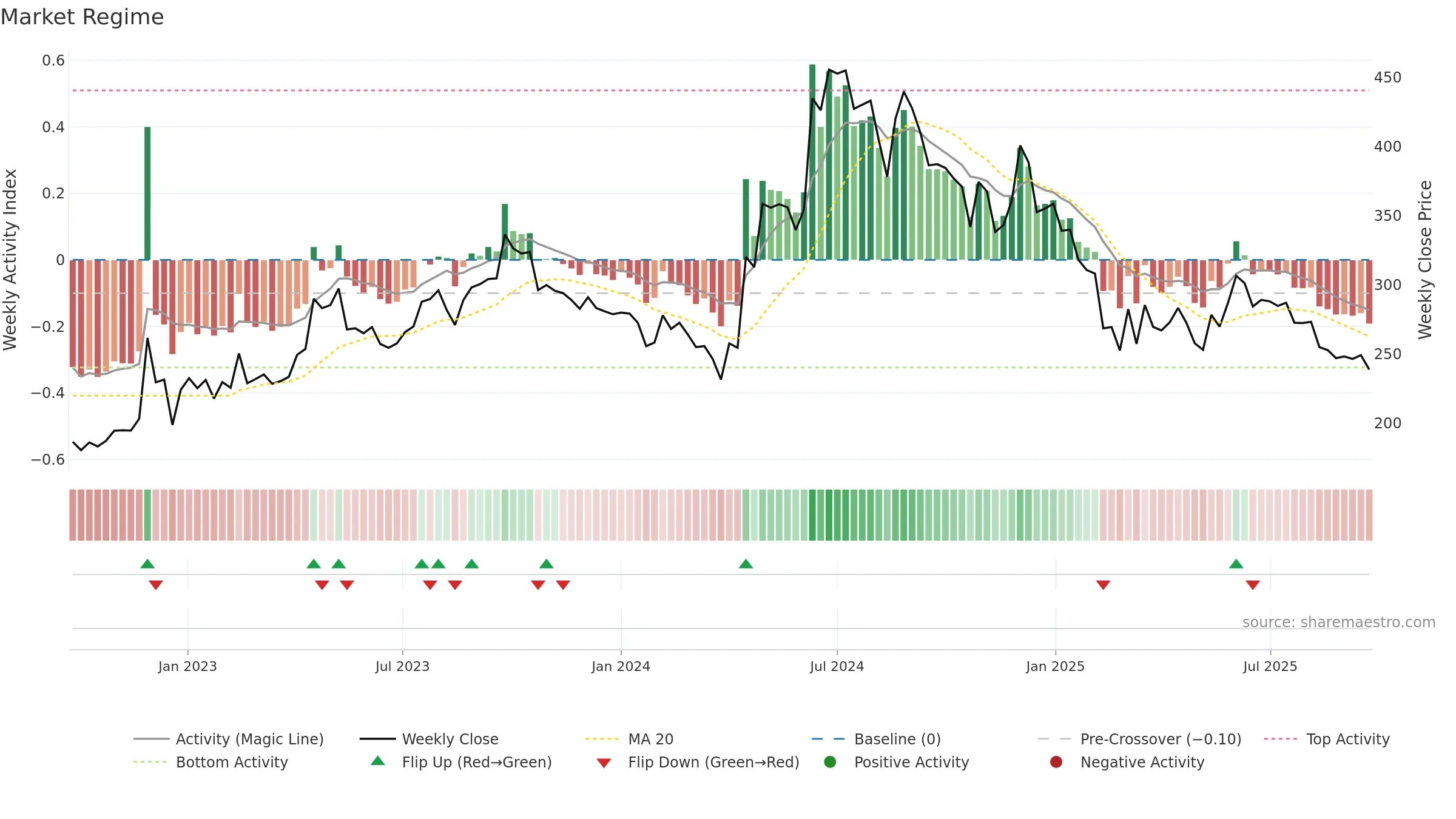
Task: Click the Flip Up triangle in late August 2023
Action: click(471, 564)
